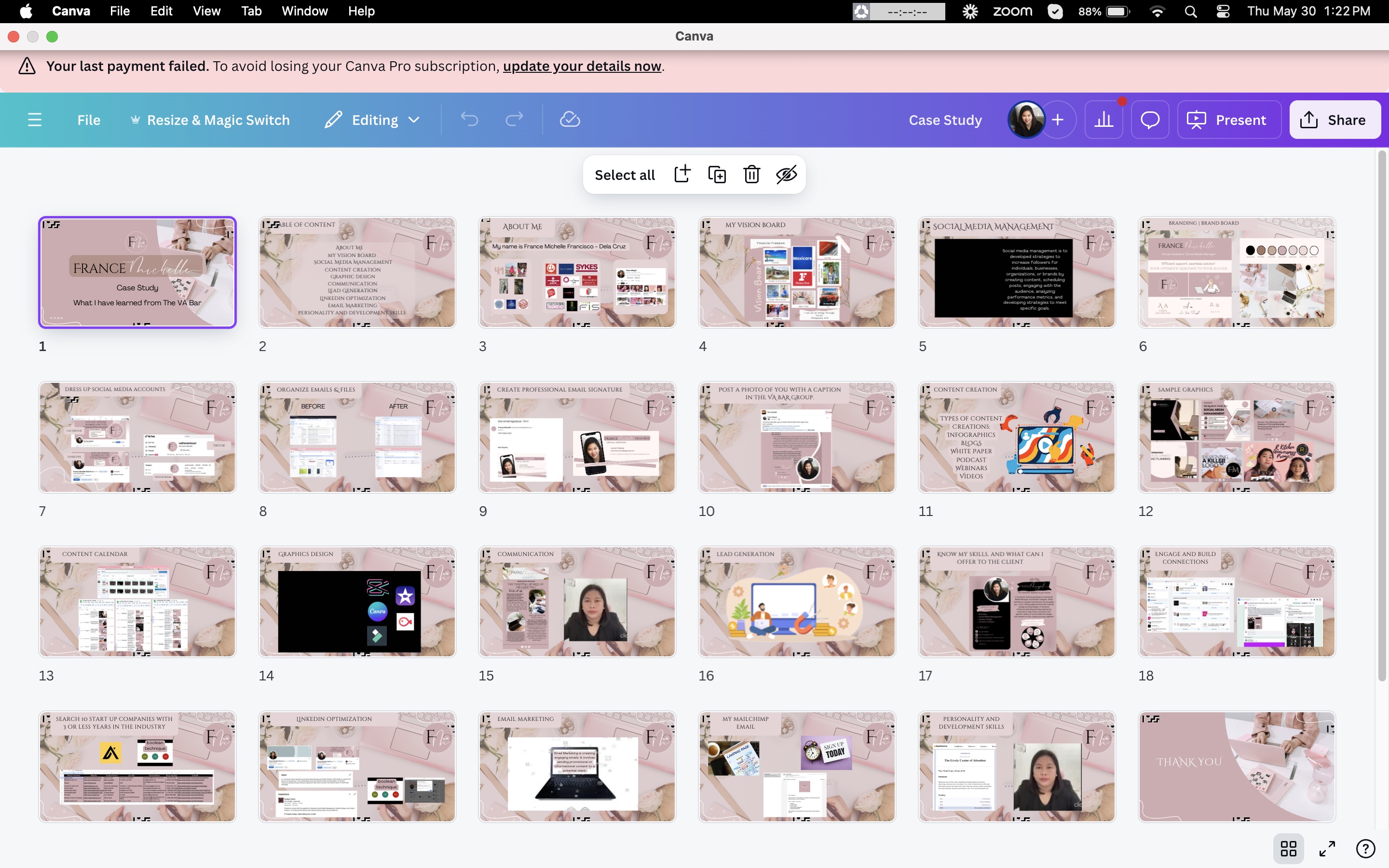Click the vertical scrollbar on the right

(1382, 416)
